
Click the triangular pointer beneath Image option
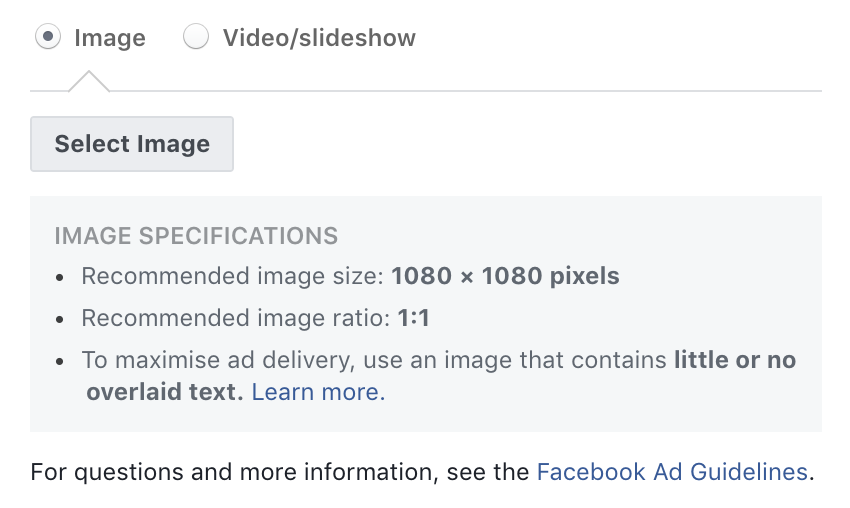(x=89, y=81)
